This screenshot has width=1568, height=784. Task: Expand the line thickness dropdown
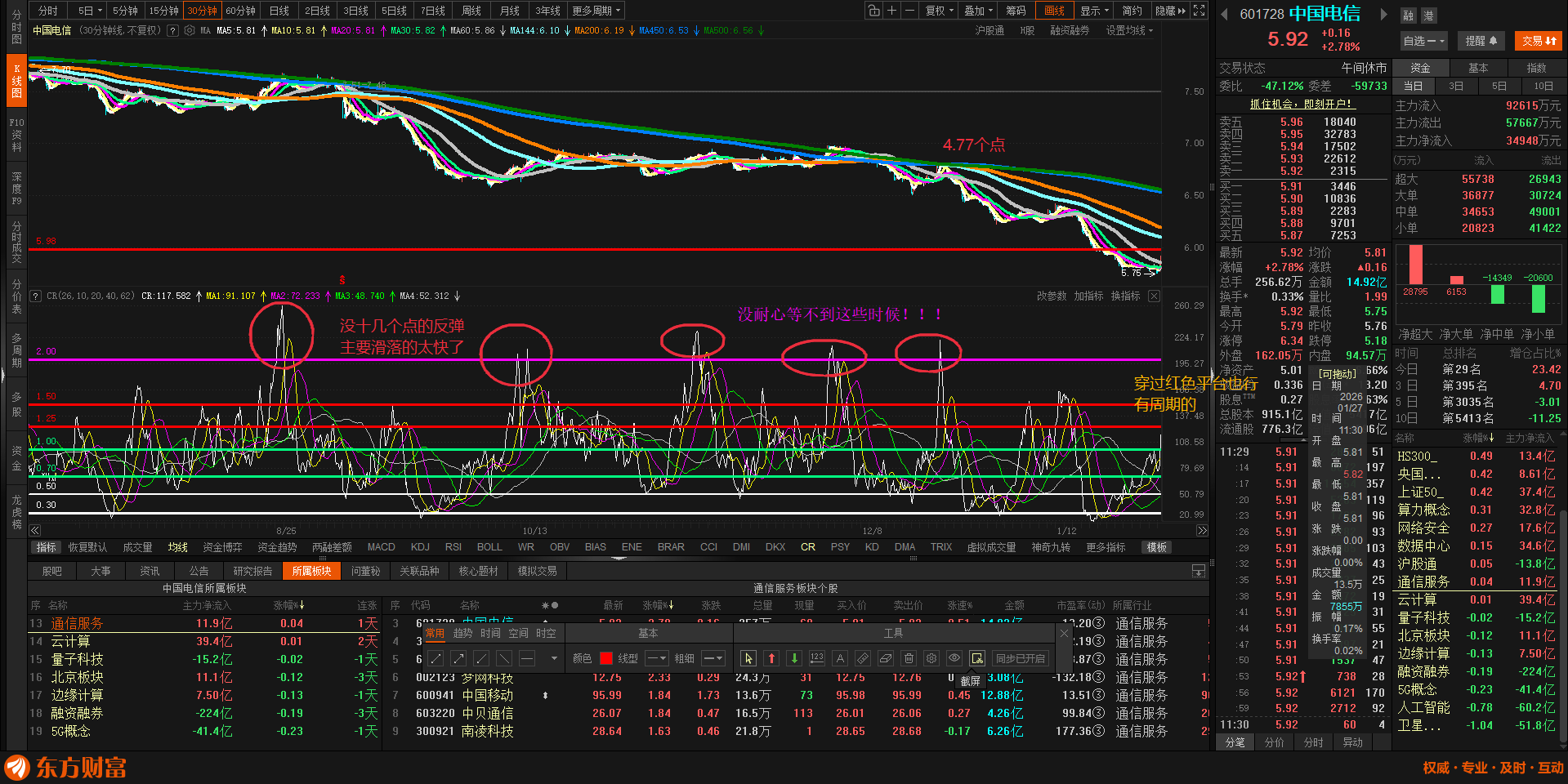point(713,658)
